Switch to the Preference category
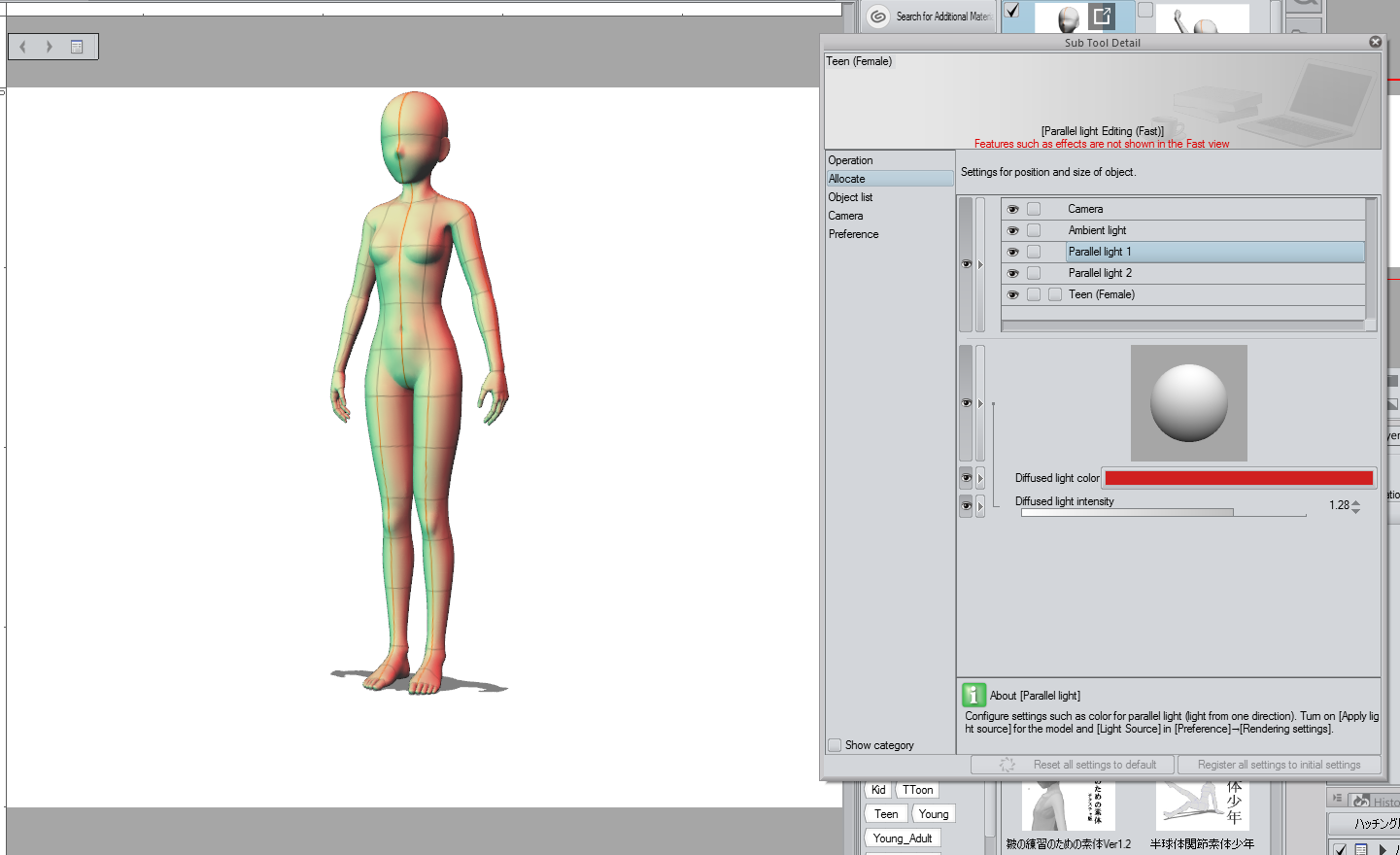Viewport: 1400px width, 855px height. 853,234
